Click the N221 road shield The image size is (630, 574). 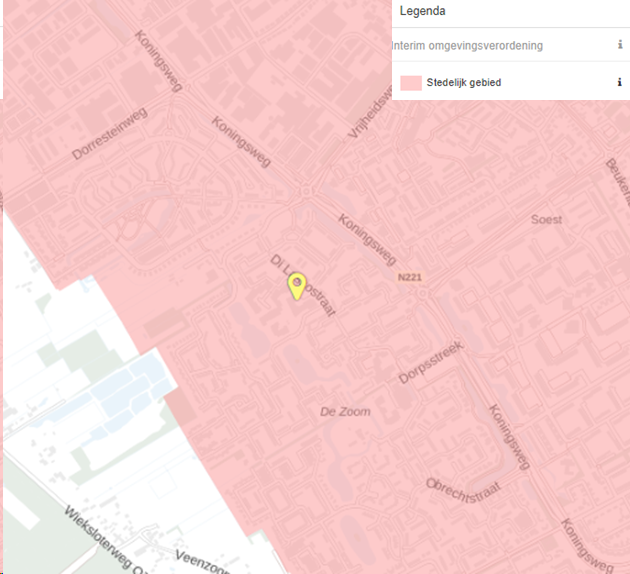click(x=409, y=277)
